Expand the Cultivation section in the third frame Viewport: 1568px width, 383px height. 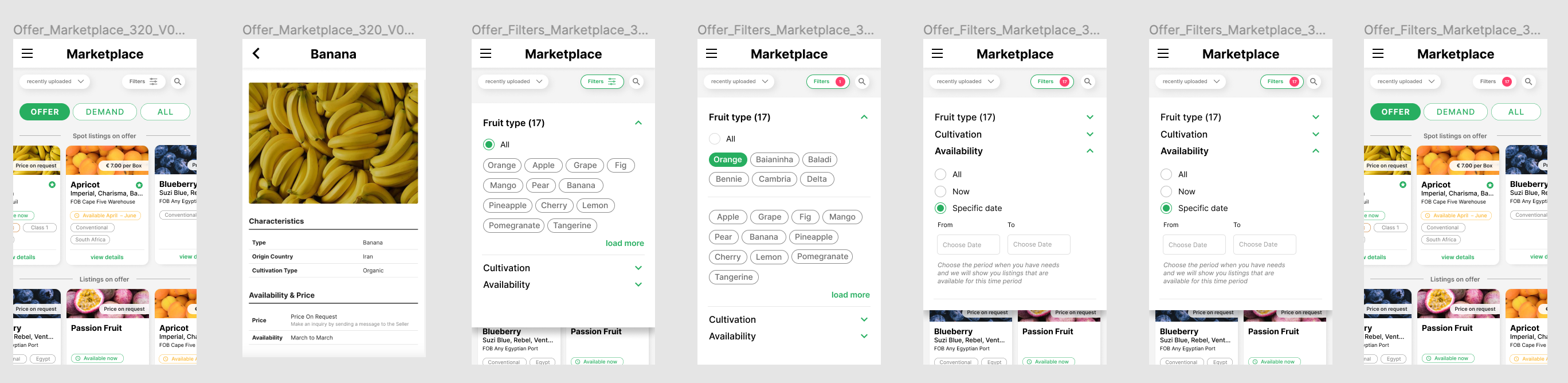point(638,268)
